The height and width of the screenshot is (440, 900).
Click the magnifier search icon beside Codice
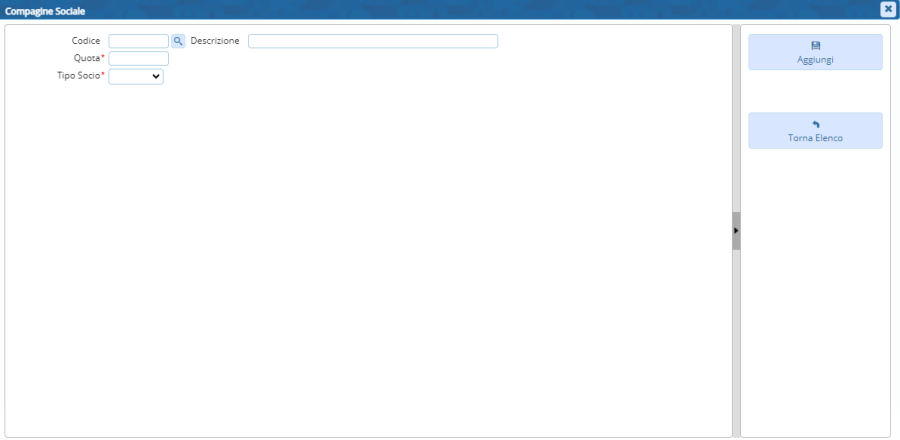[178, 41]
